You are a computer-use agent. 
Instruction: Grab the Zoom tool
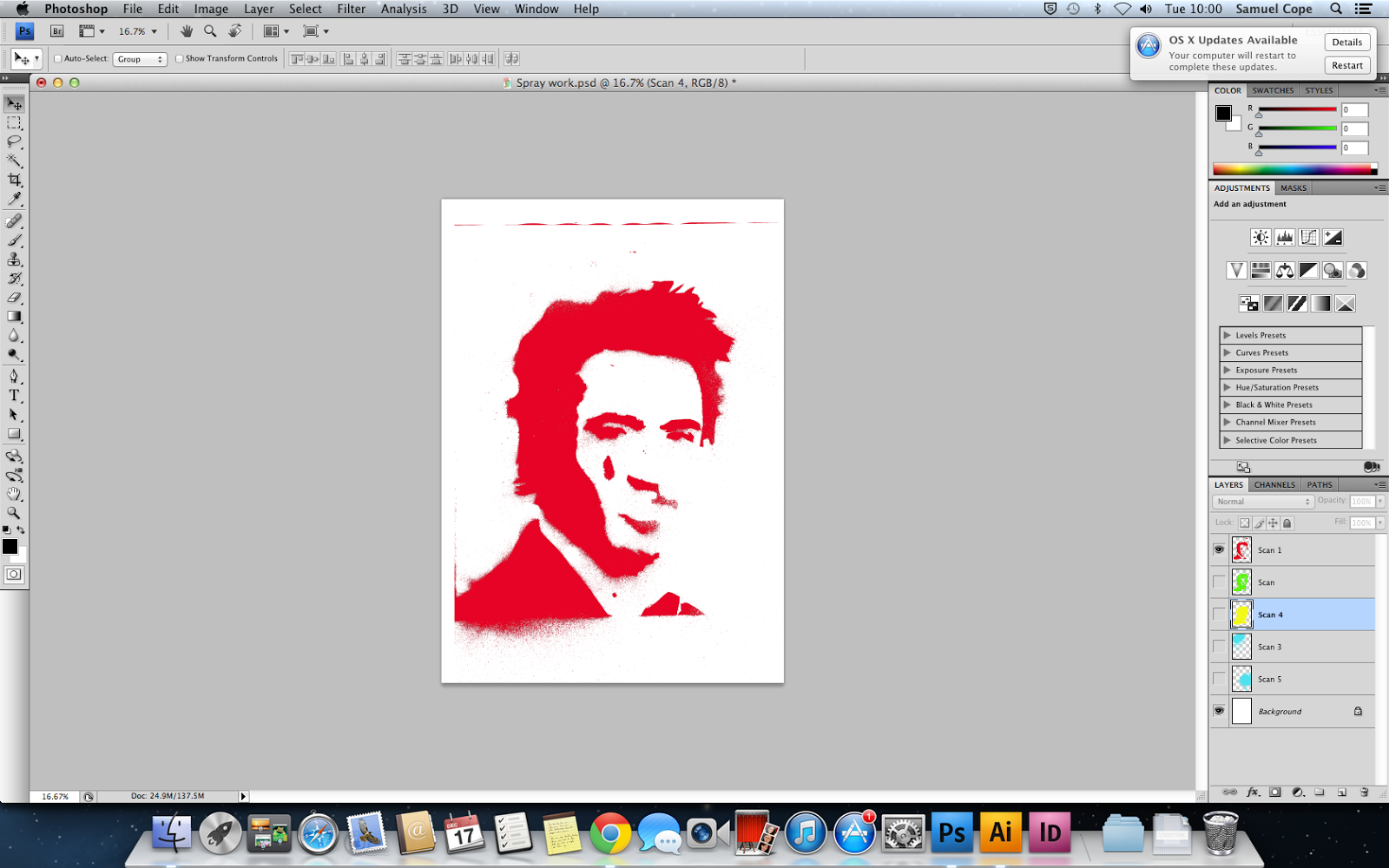[13, 512]
